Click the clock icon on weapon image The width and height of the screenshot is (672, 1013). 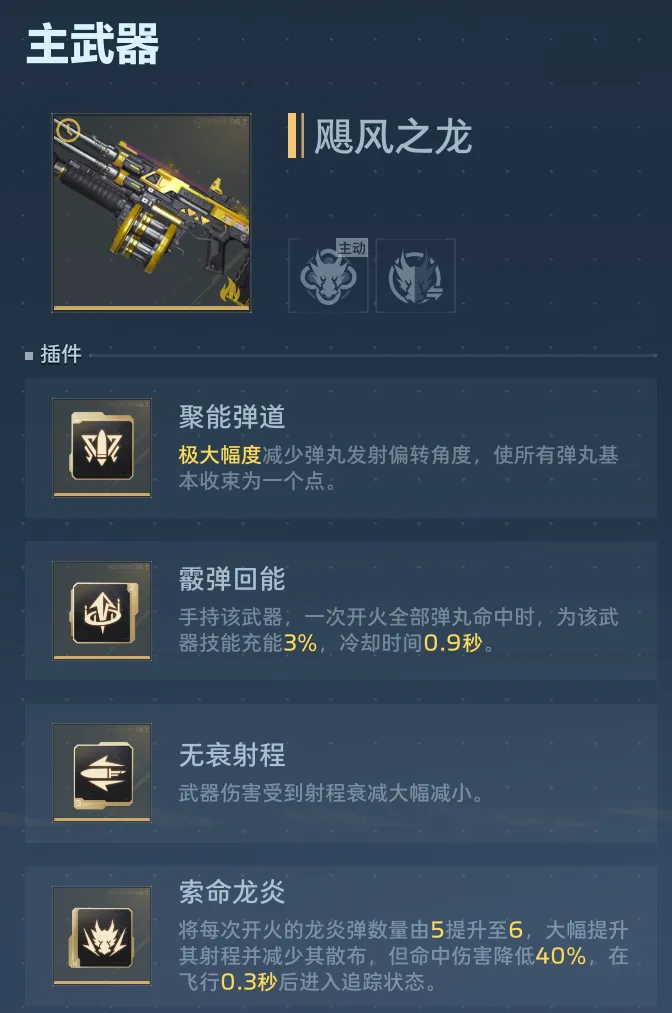68,130
